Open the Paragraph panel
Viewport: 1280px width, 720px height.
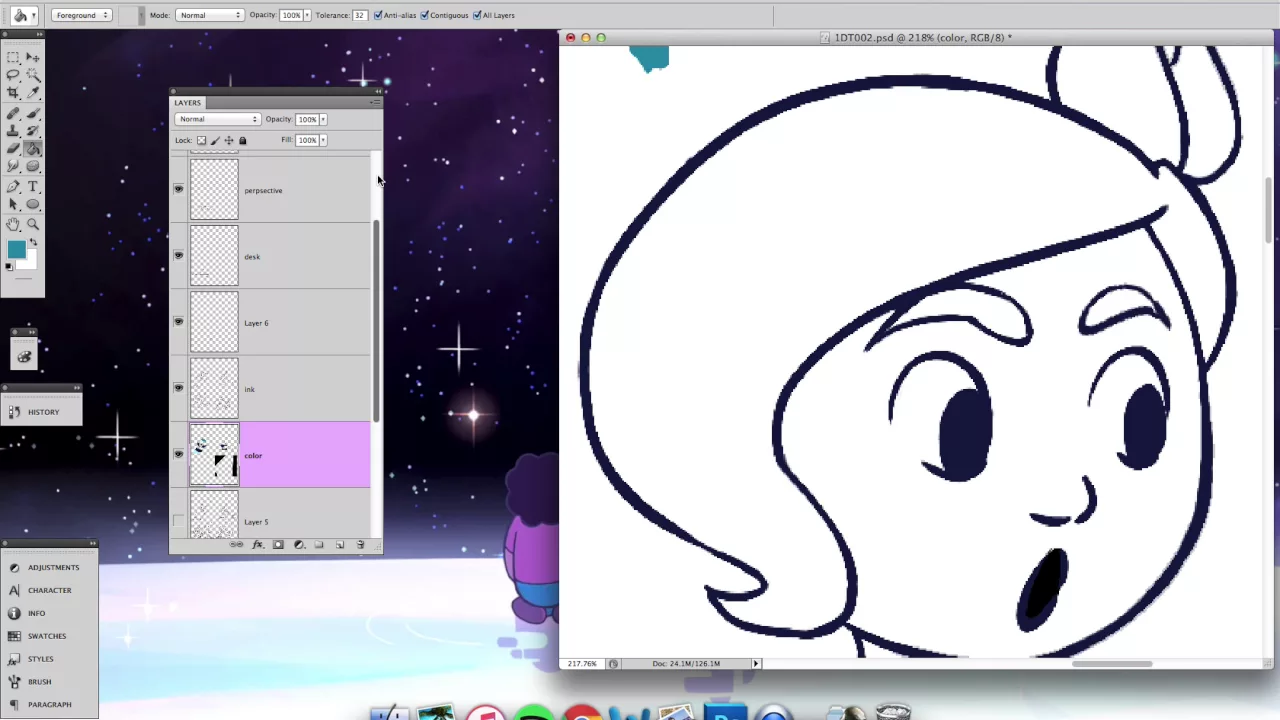(x=49, y=704)
